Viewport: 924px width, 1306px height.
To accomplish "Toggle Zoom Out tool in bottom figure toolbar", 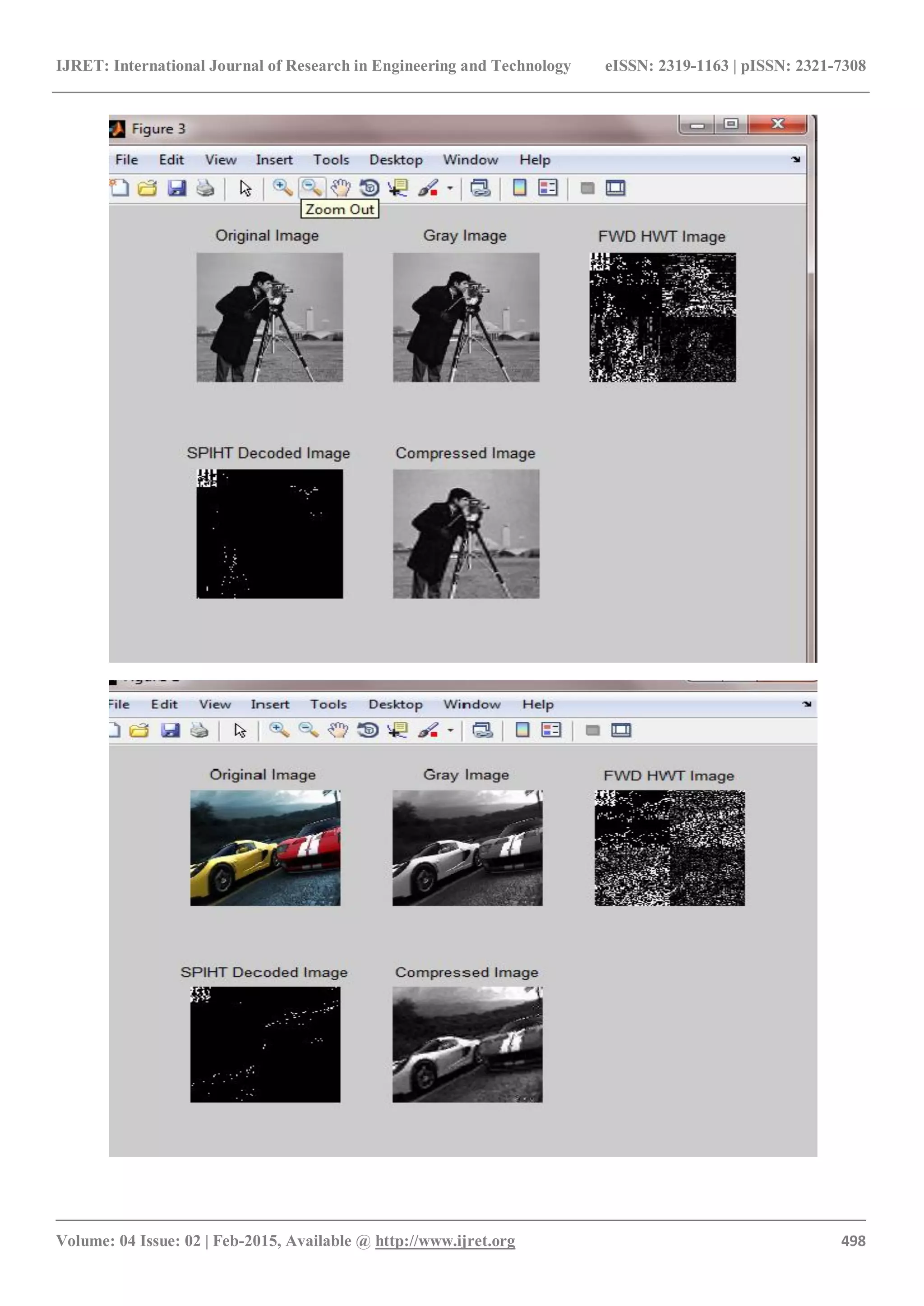I will click(309, 730).
